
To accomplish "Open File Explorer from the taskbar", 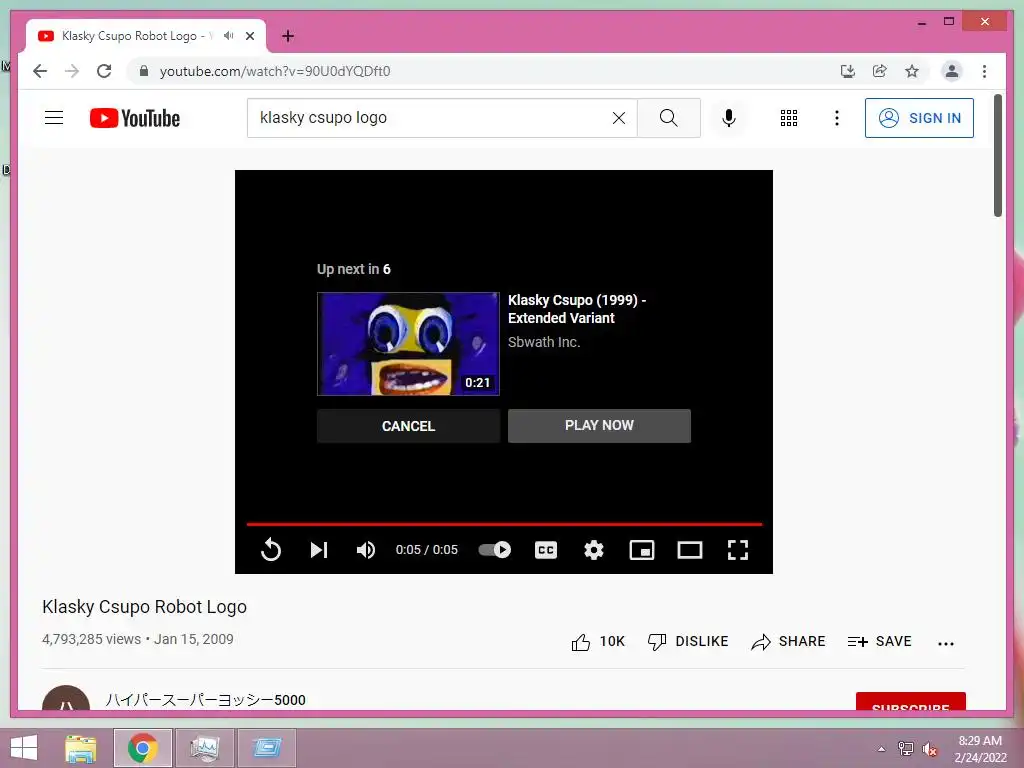I will tap(80, 748).
